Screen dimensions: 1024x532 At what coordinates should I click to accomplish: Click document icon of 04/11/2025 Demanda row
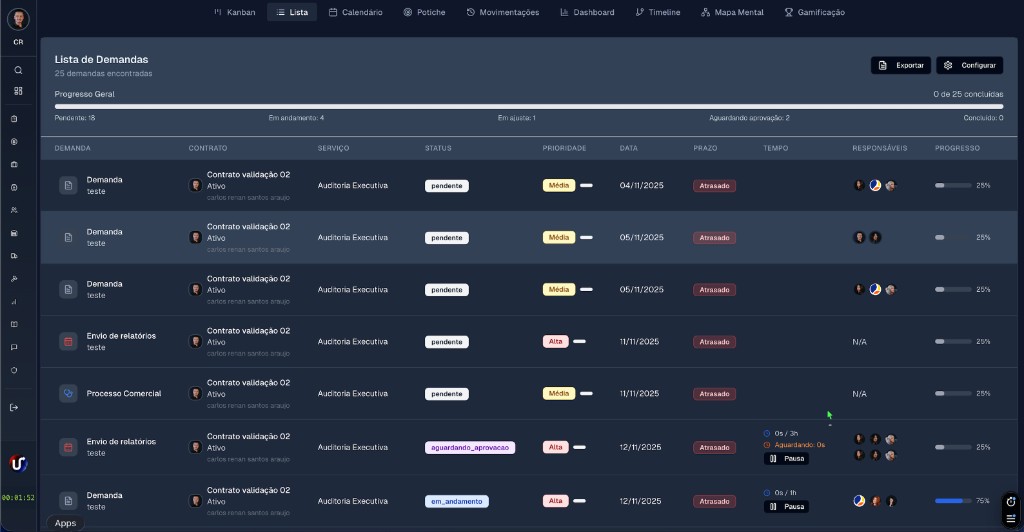(x=69, y=185)
